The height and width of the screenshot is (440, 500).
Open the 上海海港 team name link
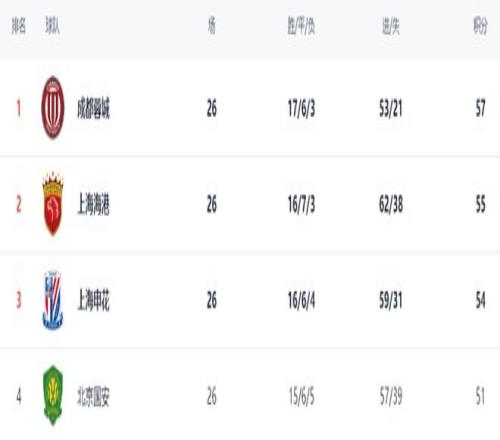(x=93, y=204)
